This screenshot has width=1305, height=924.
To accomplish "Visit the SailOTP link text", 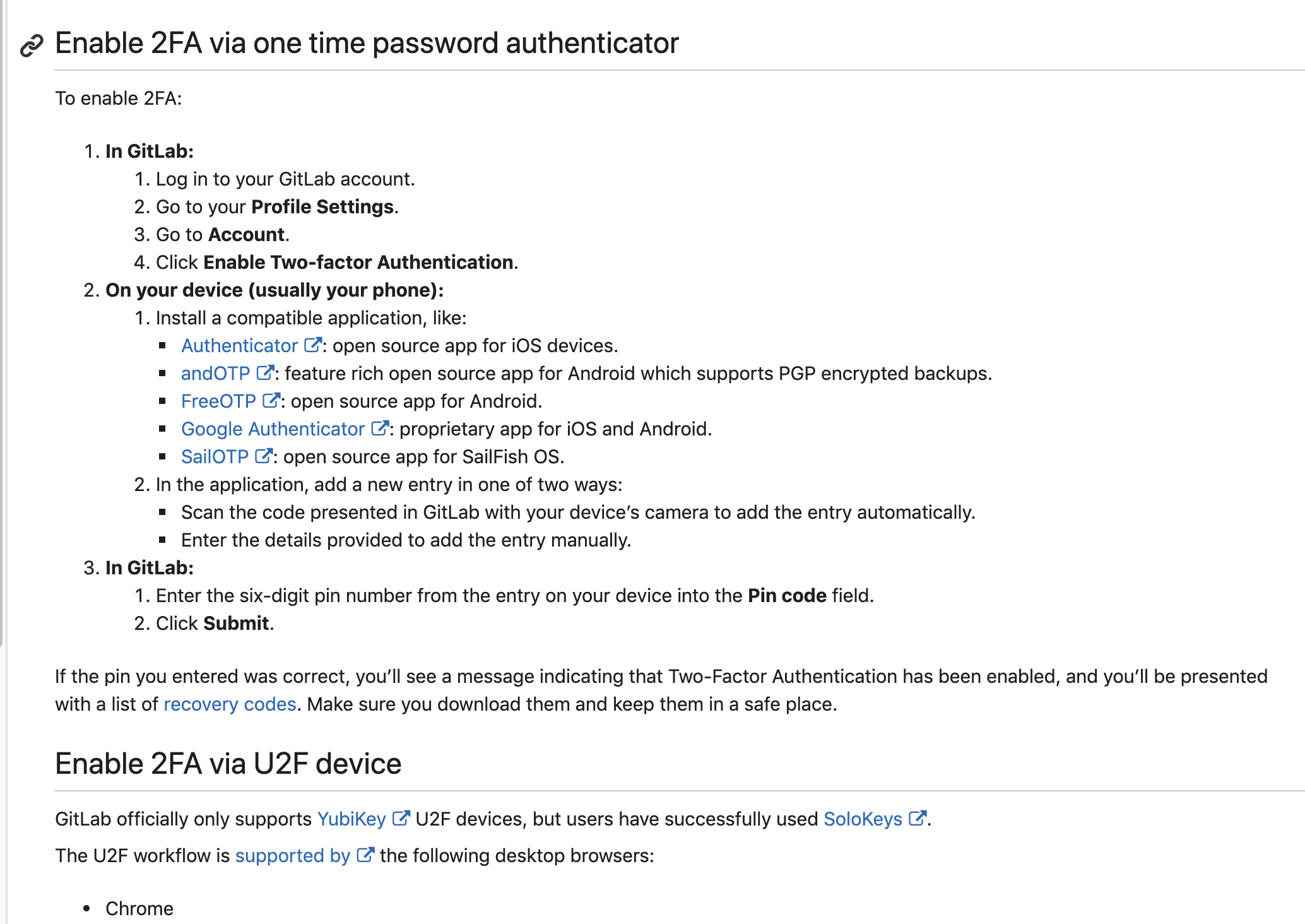I will pyautogui.click(x=215, y=457).
